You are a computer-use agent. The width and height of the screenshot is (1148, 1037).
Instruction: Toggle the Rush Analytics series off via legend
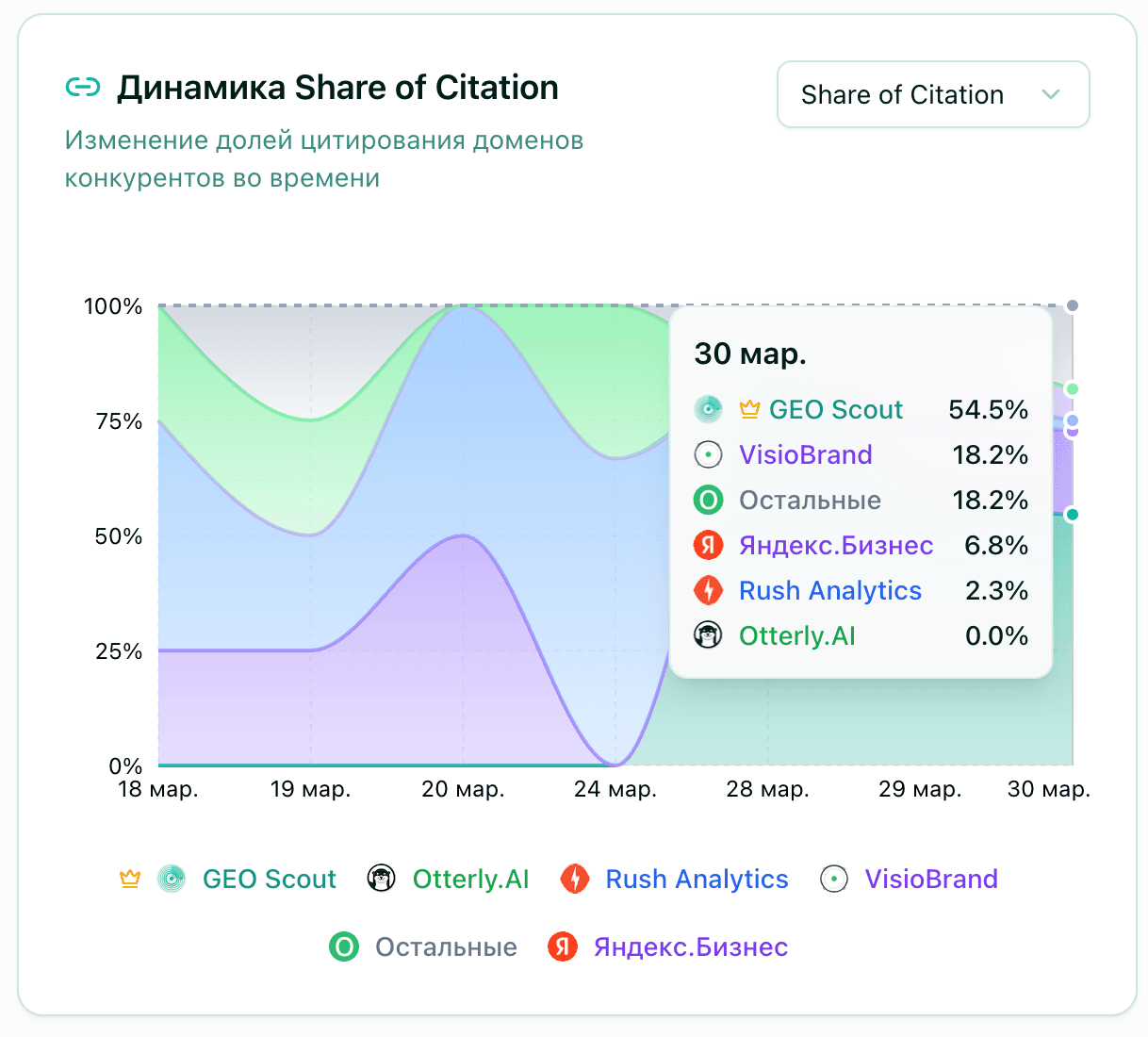(697, 879)
